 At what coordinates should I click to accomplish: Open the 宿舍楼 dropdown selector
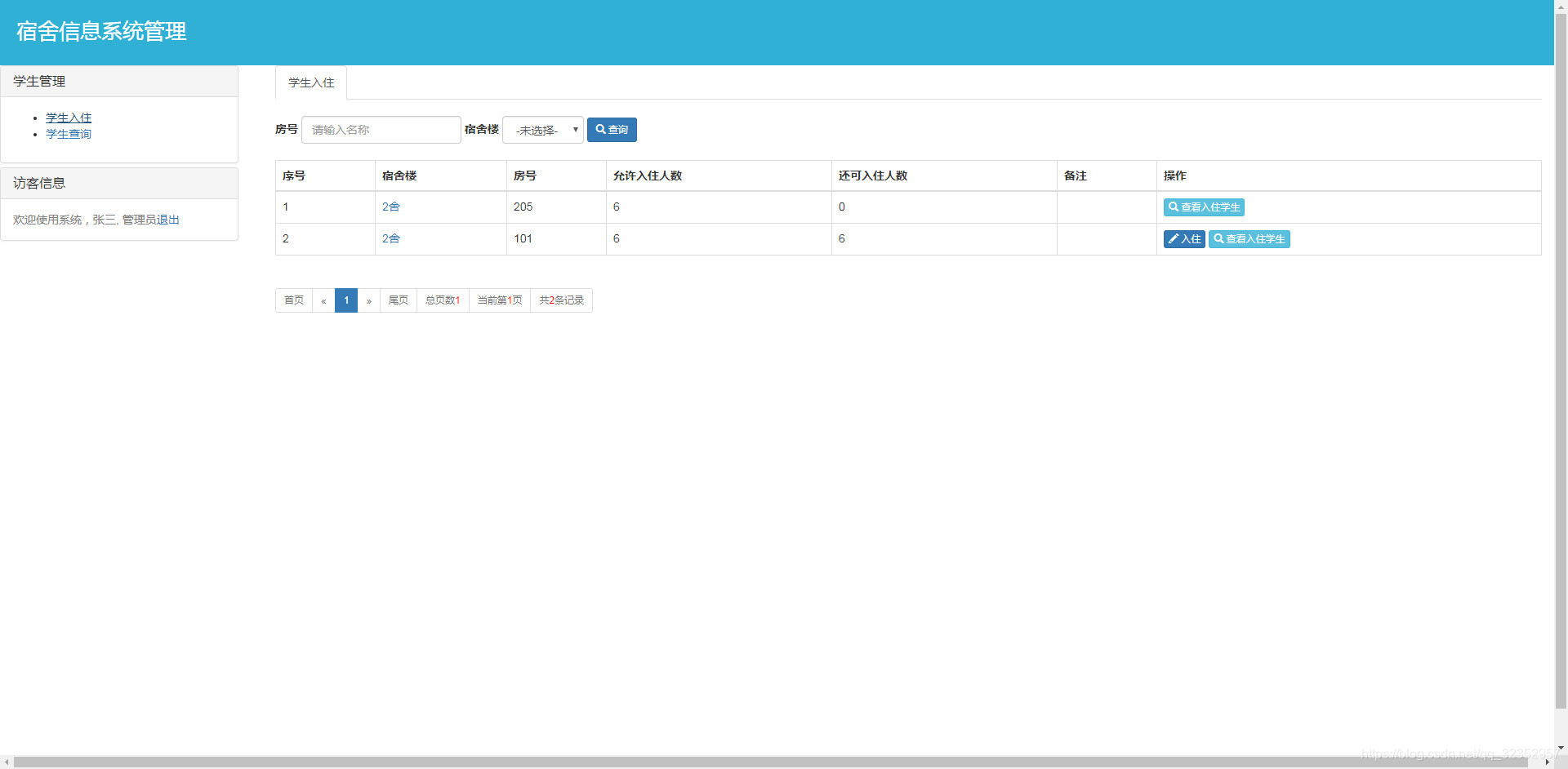tap(543, 130)
